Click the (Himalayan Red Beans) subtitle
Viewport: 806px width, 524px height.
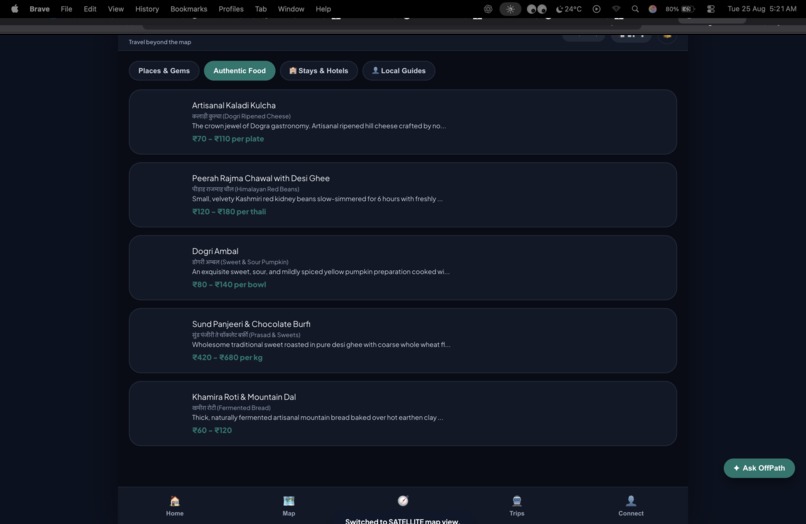[x=266, y=189]
